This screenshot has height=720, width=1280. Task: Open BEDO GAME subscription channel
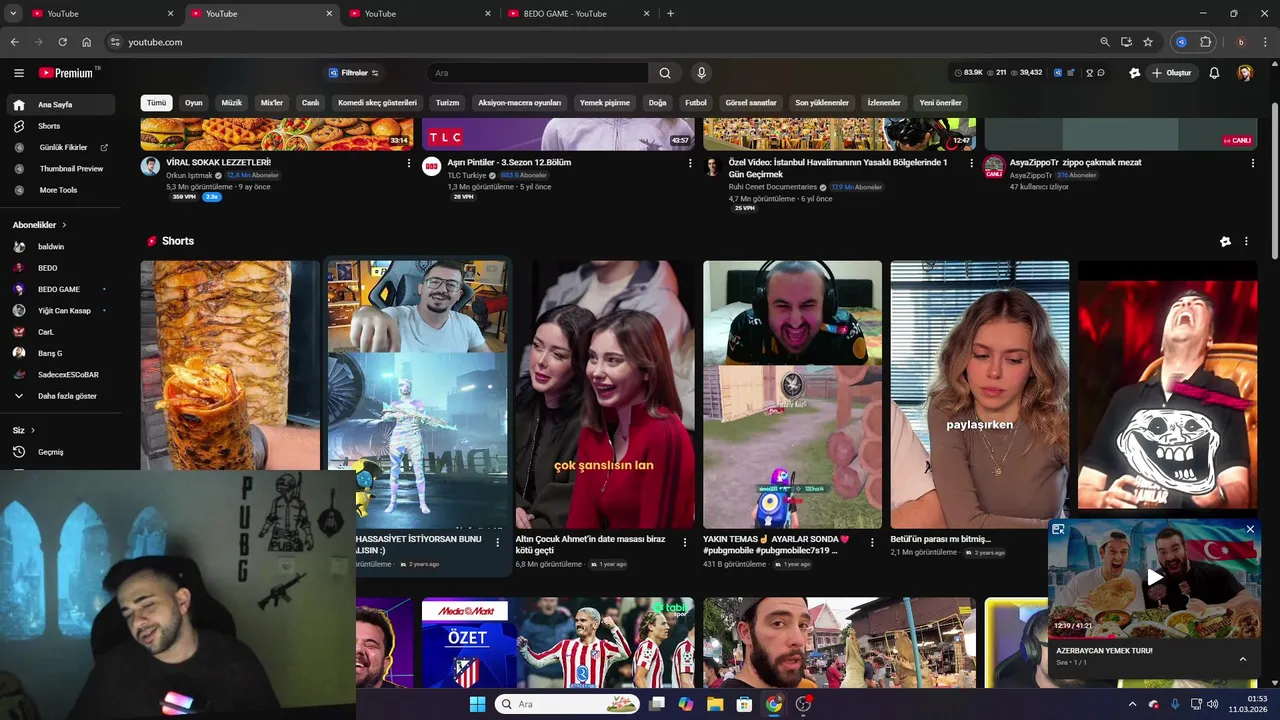(x=60, y=289)
